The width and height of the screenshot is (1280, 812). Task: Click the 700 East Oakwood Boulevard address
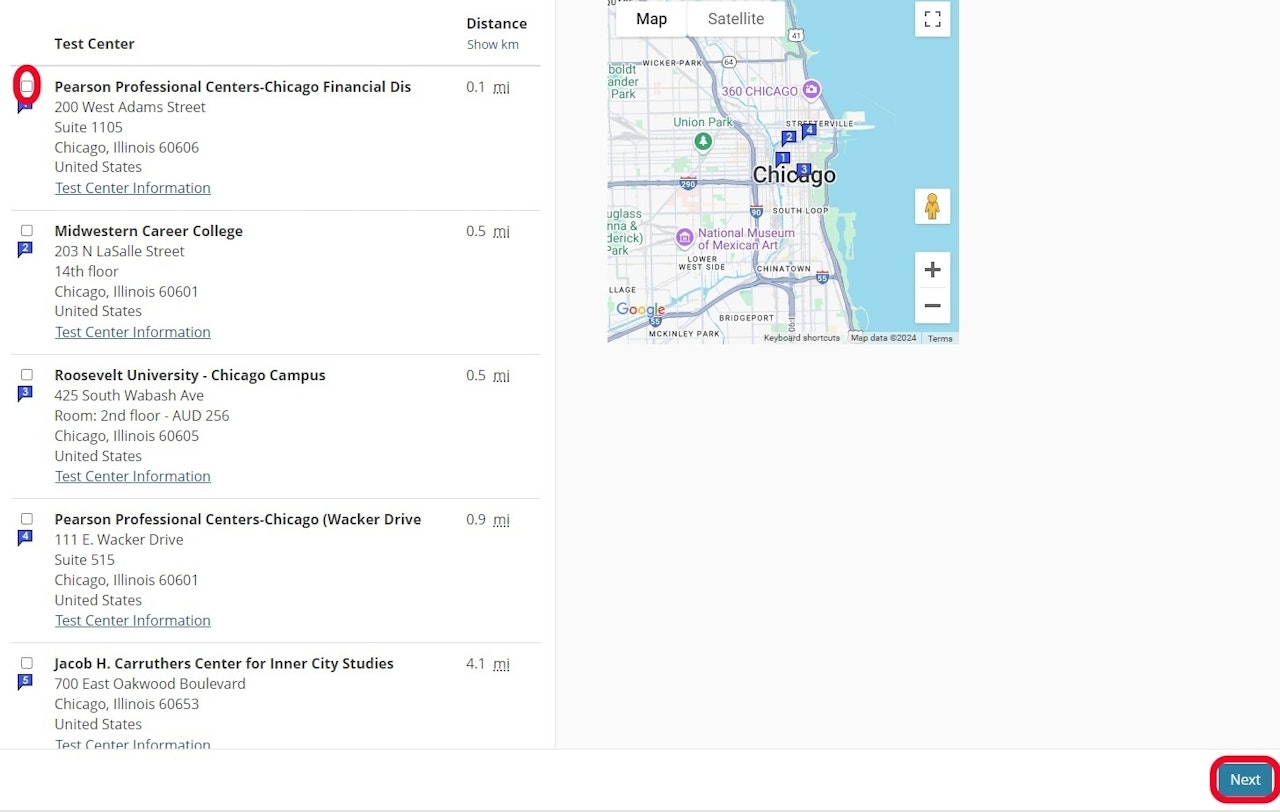(150, 684)
